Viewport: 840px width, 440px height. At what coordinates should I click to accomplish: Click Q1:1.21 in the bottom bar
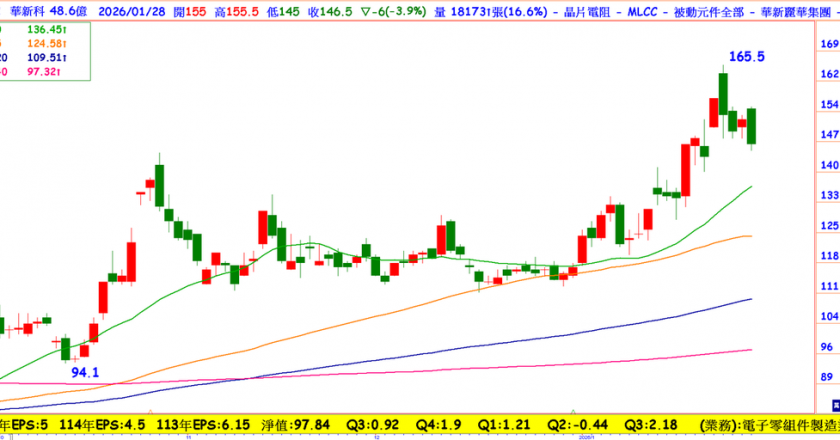(504, 425)
